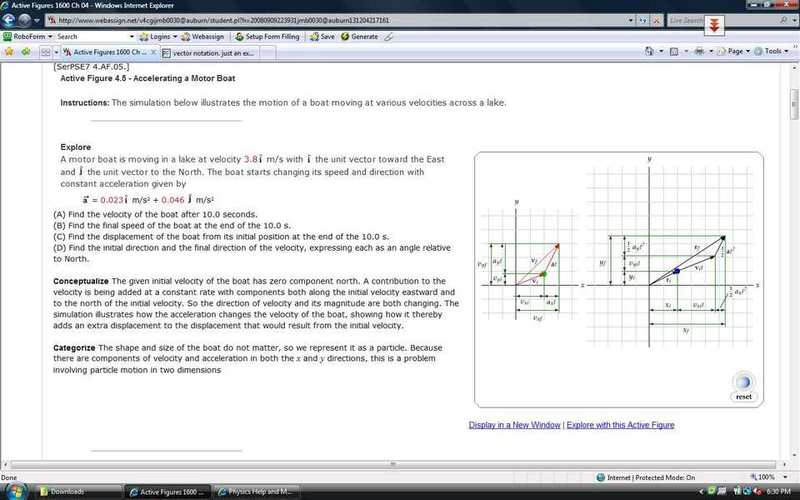Run search with the magnifying glass icon
800x500 pixels.
tap(783, 20)
